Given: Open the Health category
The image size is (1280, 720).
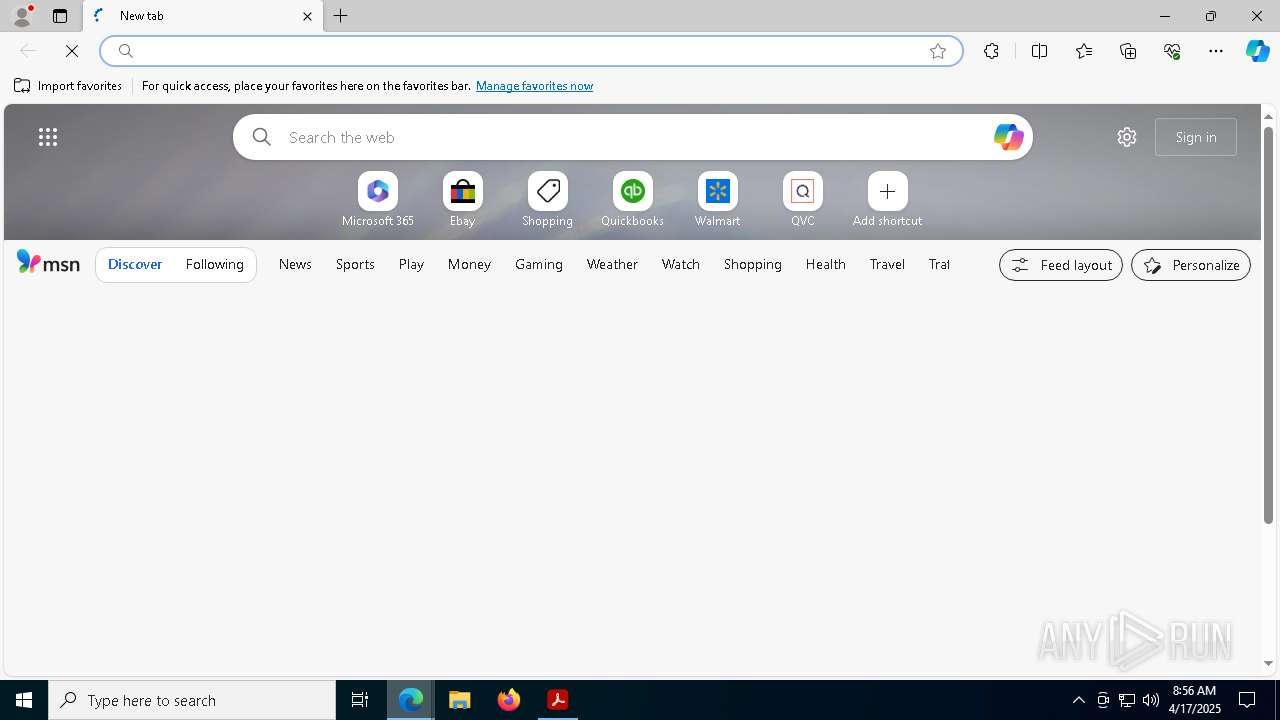Looking at the screenshot, I should (x=826, y=264).
